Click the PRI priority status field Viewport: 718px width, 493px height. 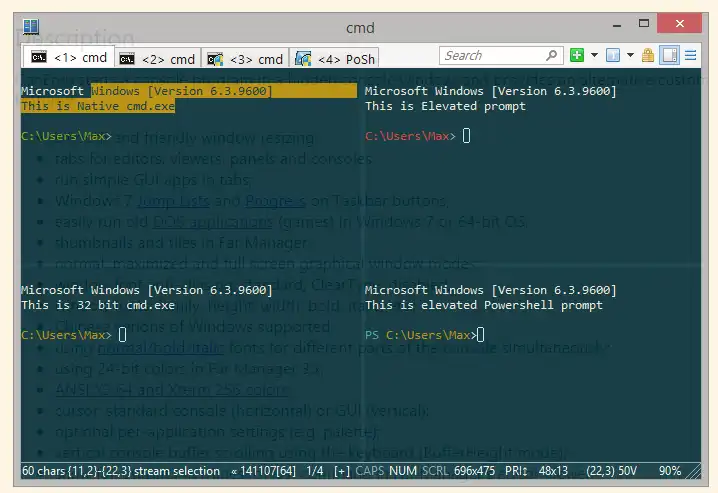[516, 471]
